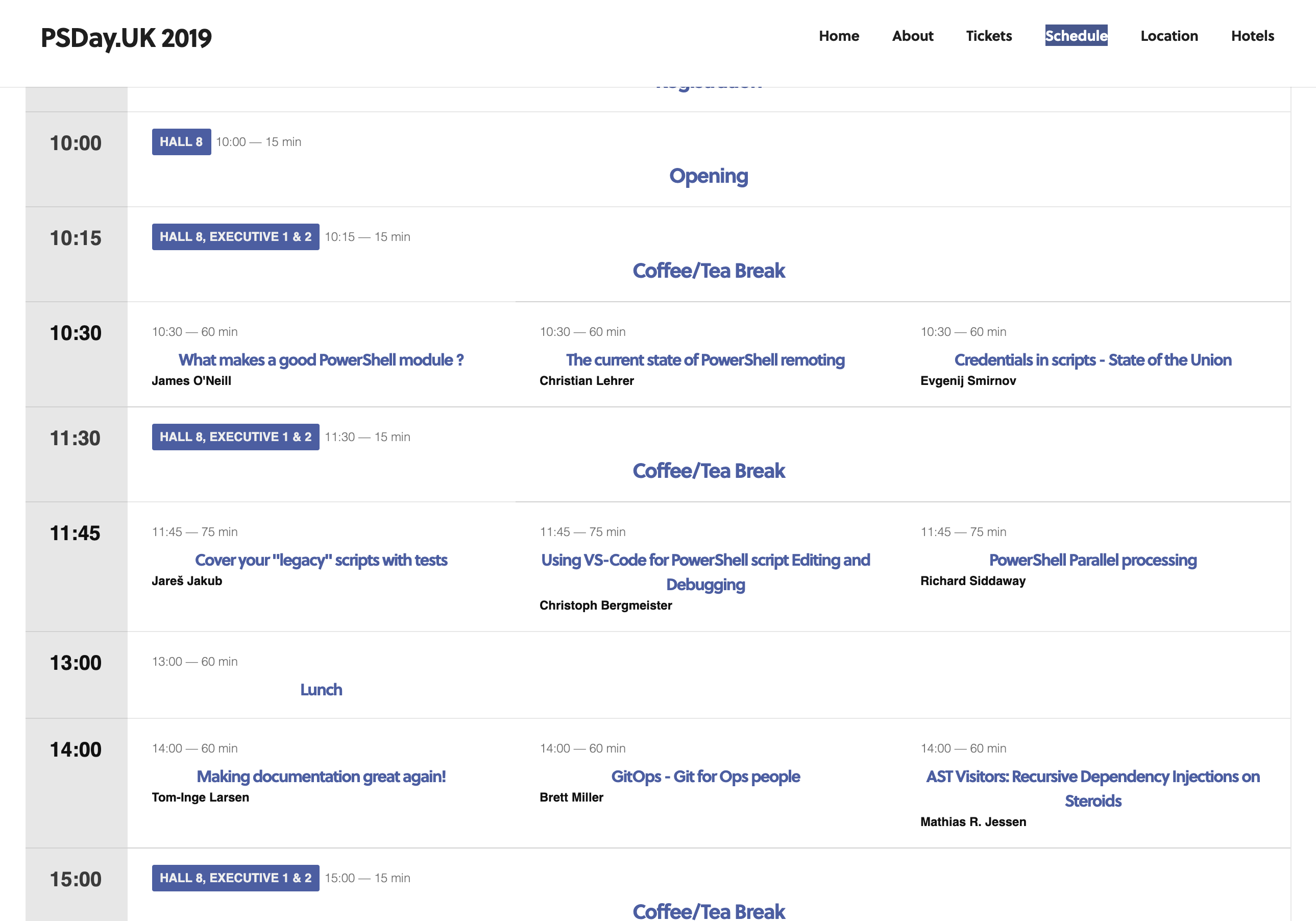This screenshot has height=921, width=1316.
Task: Click the 10:15 time slot label
Action: point(76,238)
